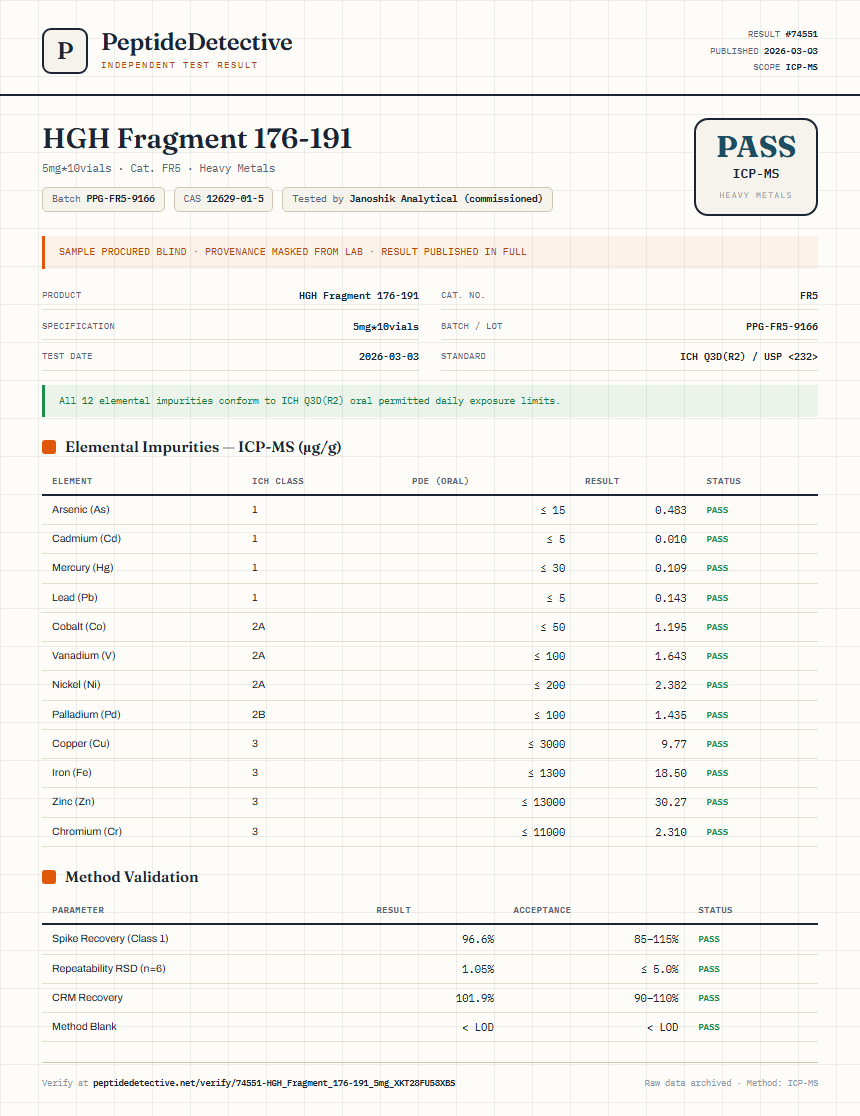Viewport: 860px width, 1116px height.
Task: Click the Lead (Pb) row label
Action: [x=75, y=598]
